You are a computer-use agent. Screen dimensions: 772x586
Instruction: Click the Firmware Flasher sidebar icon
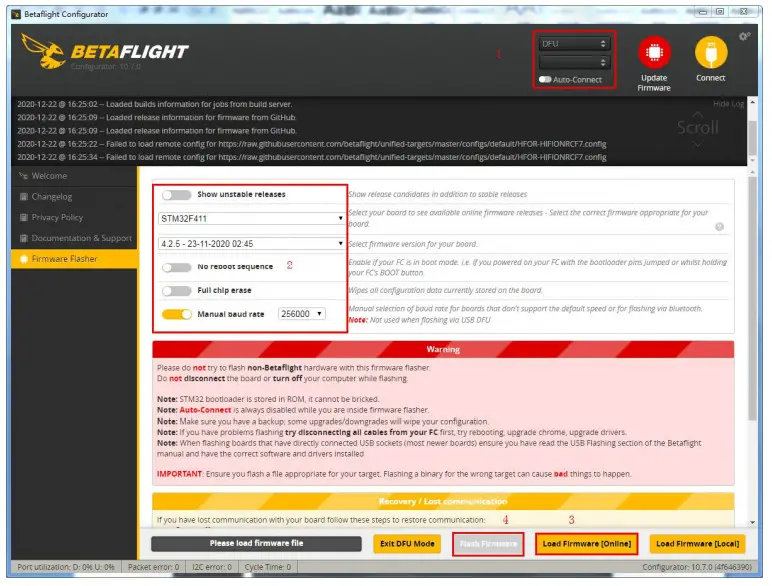pos(23,259)
